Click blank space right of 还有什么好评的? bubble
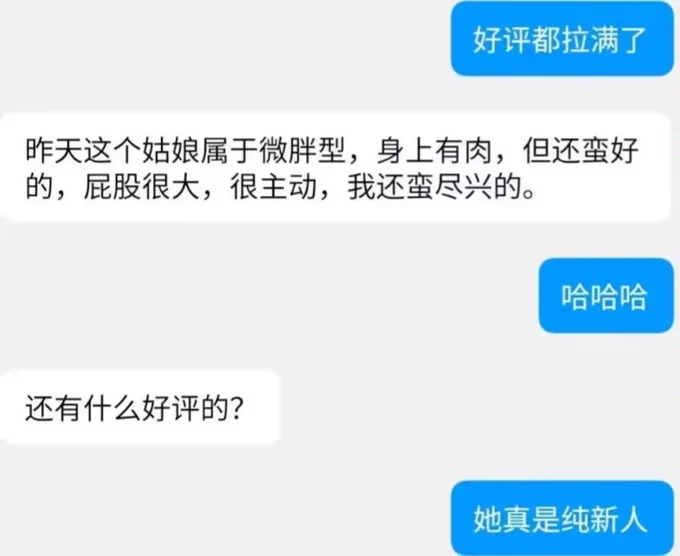 pos(477,407)
